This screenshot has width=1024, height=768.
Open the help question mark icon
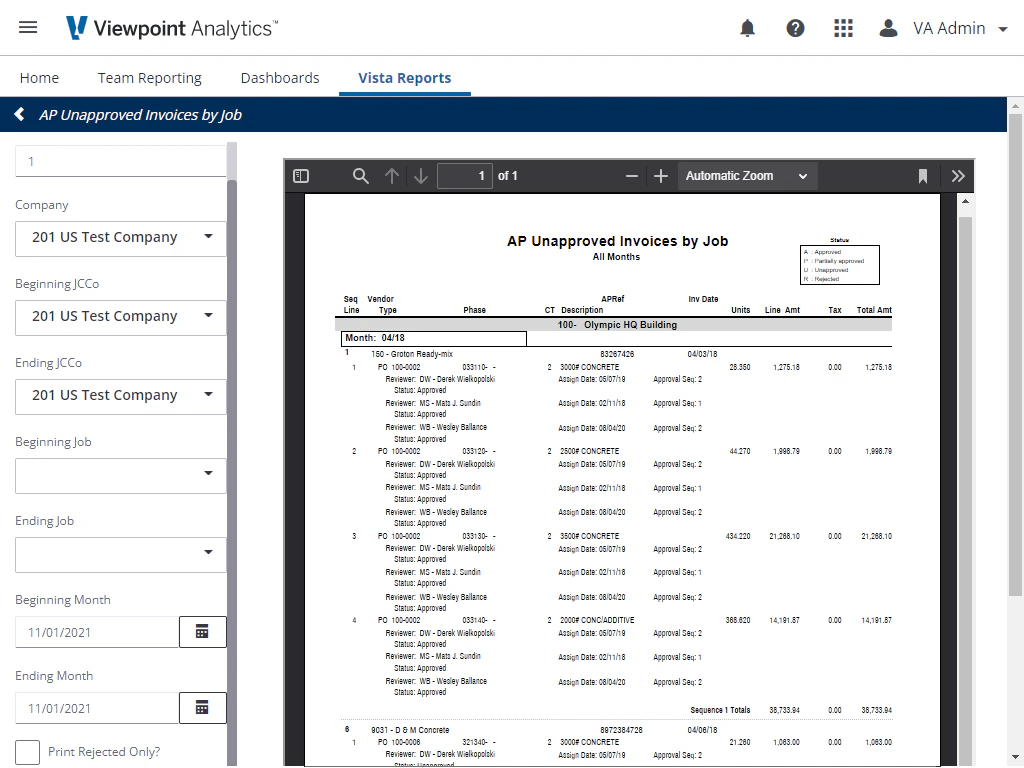click(x=795, y=28)
